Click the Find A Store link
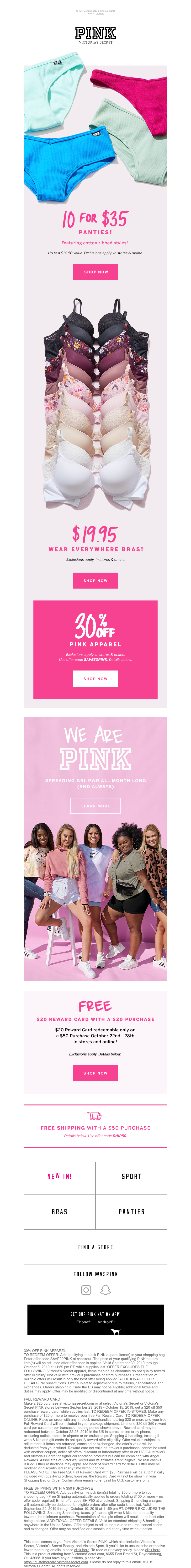191x1568 pixels. pos(95,1247)
